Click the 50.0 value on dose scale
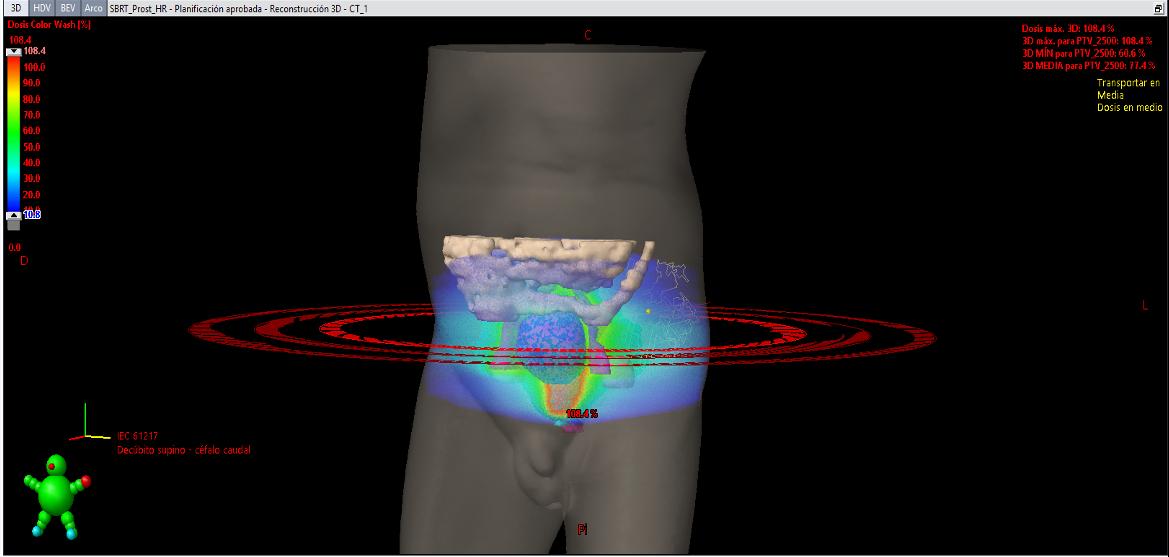The image size is (1169, 557). 33,148
